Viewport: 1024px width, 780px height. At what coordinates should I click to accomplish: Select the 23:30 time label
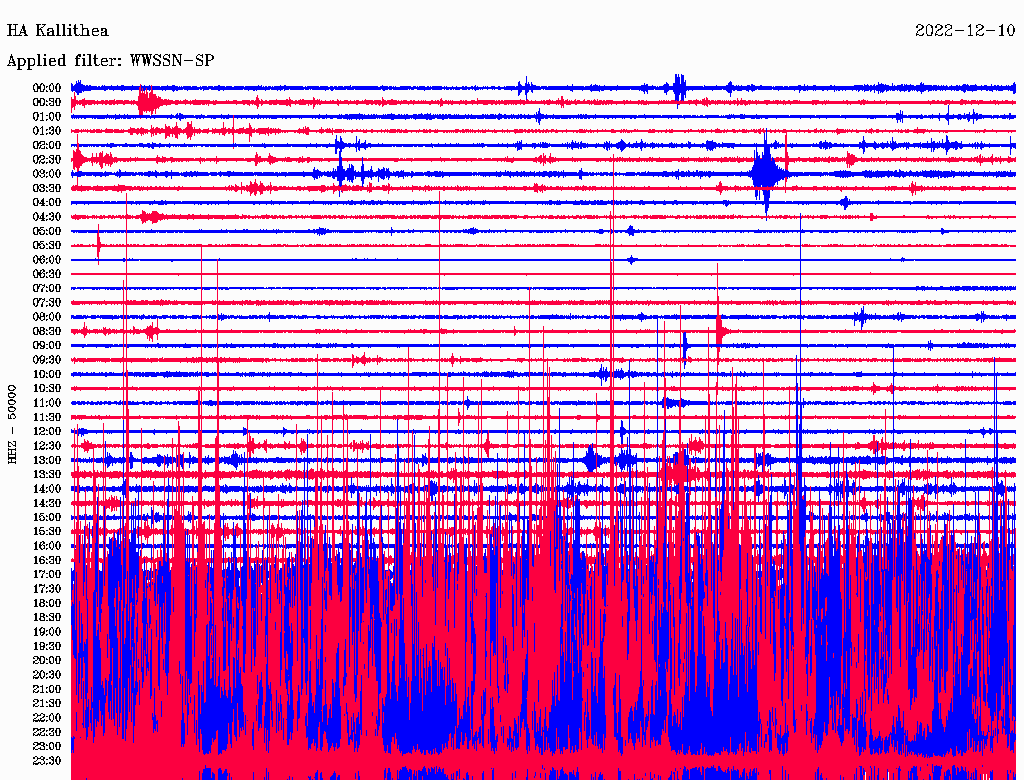47,761
